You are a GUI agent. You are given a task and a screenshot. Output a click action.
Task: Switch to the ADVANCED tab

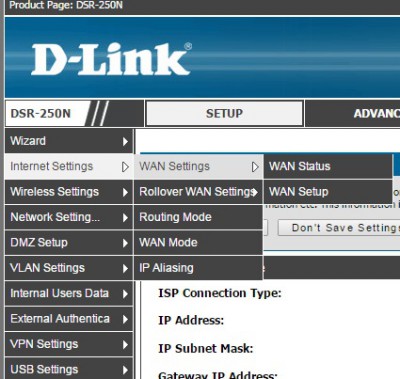coord(353,114)
